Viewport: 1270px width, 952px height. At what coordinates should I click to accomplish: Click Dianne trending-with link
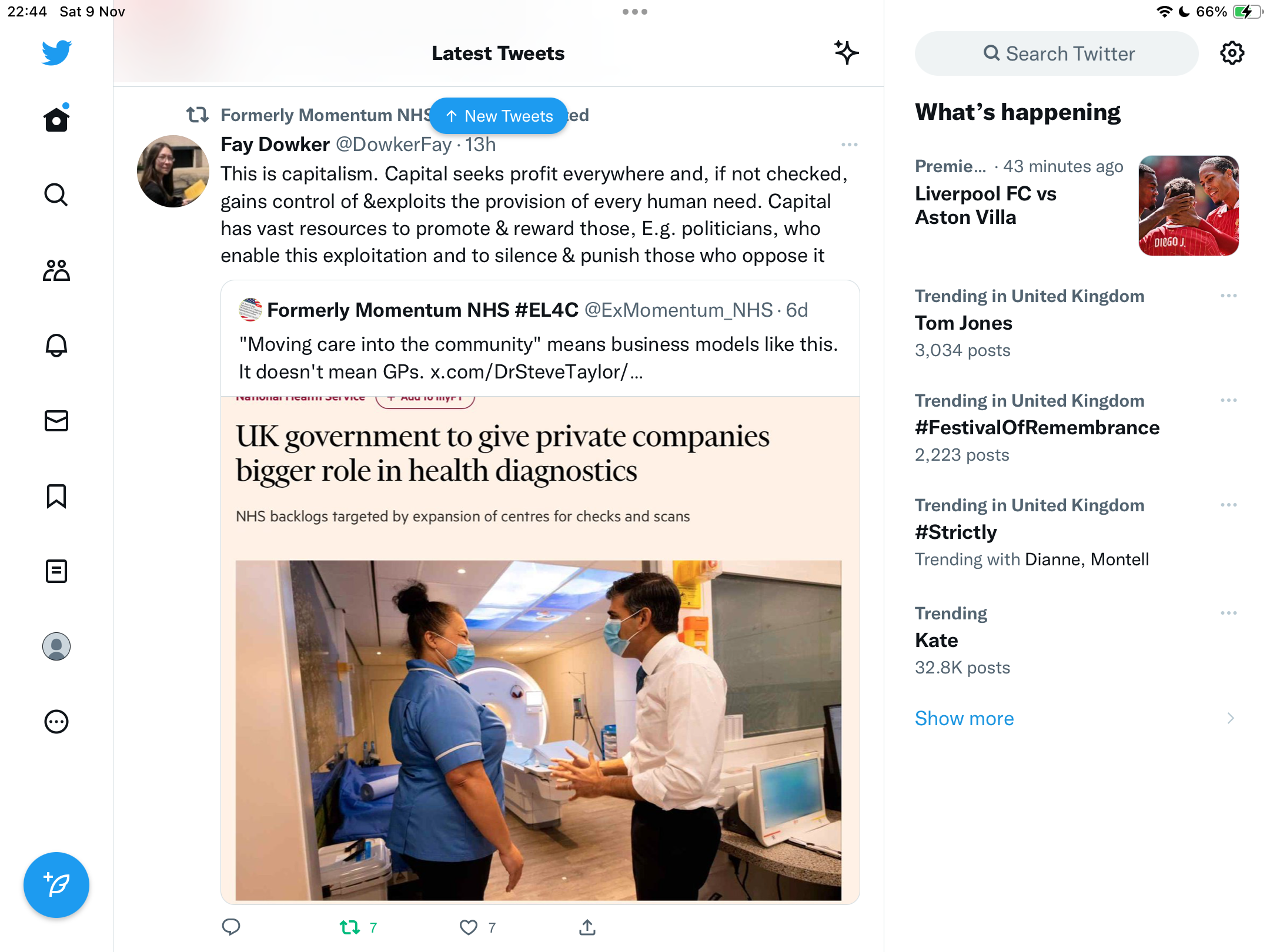pos(1052,559)
